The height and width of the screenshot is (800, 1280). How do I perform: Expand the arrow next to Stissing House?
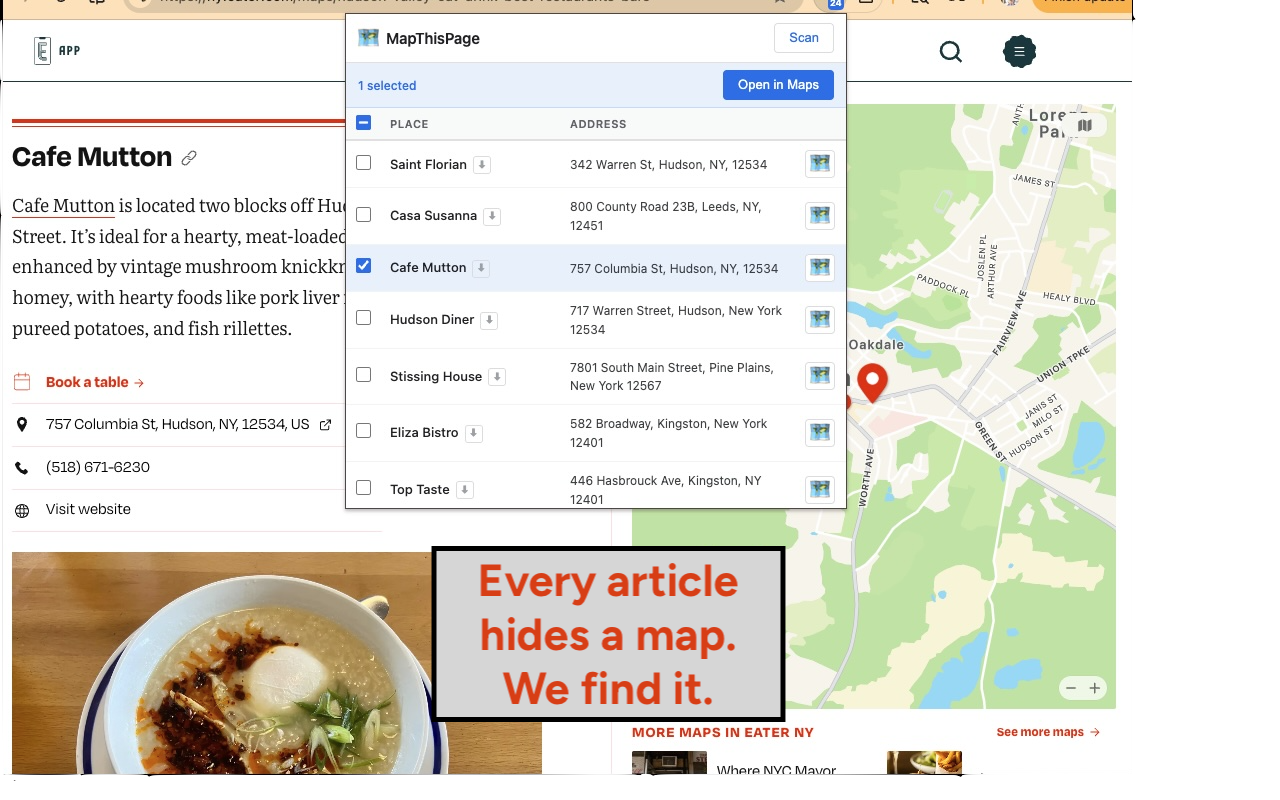497,377
